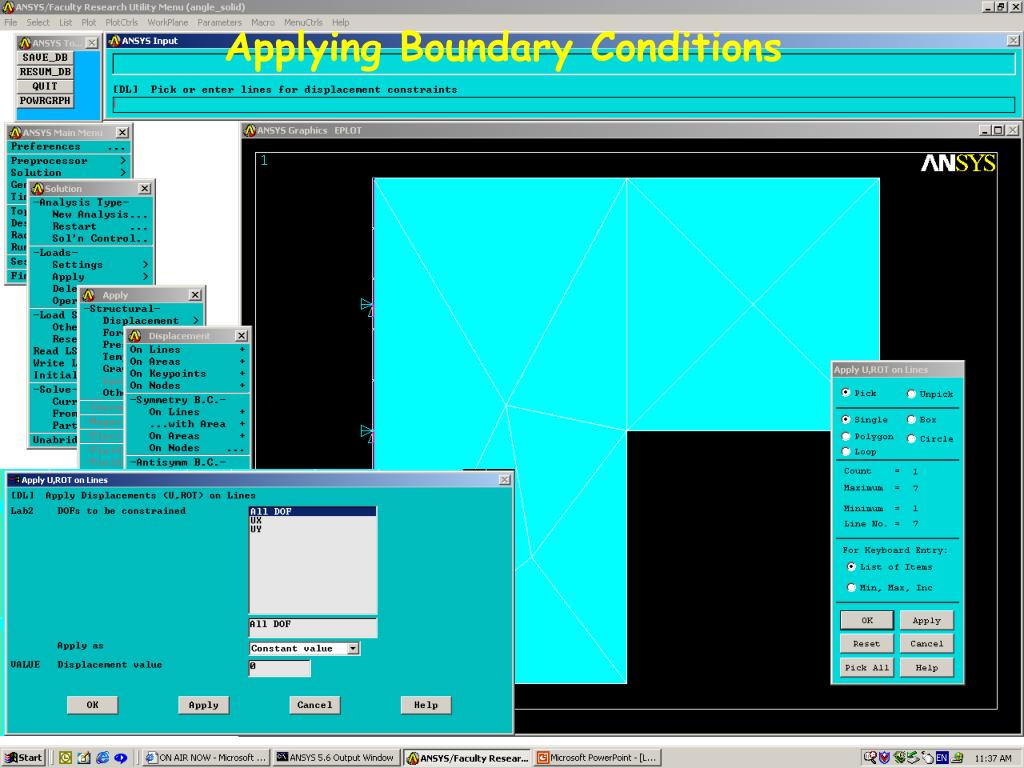The height and width of the screenshot is (768, 1024).
Task: Click the EN language indicator in tray
Action: 941,758
